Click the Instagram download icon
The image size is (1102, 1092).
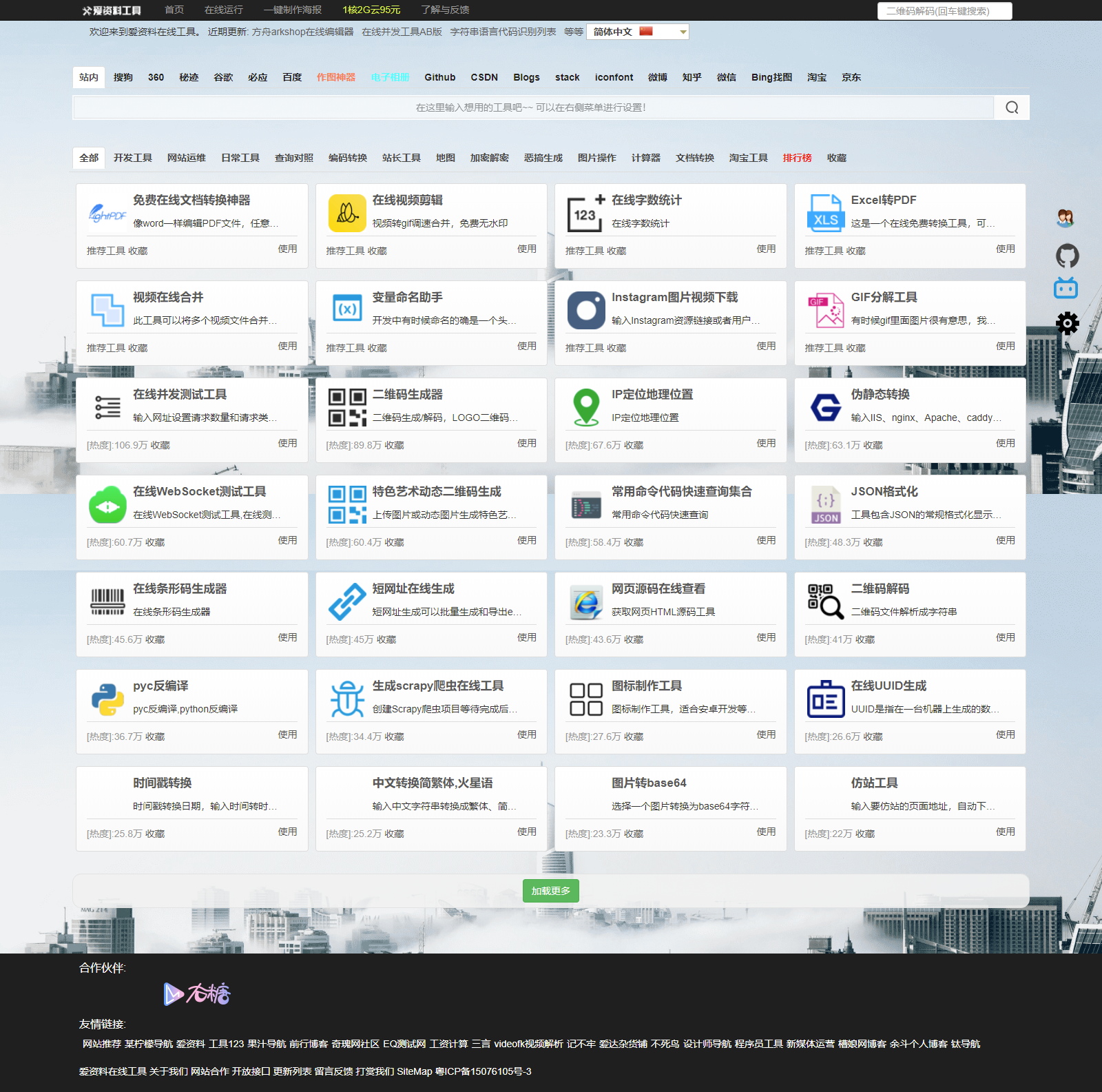point(586,310)
